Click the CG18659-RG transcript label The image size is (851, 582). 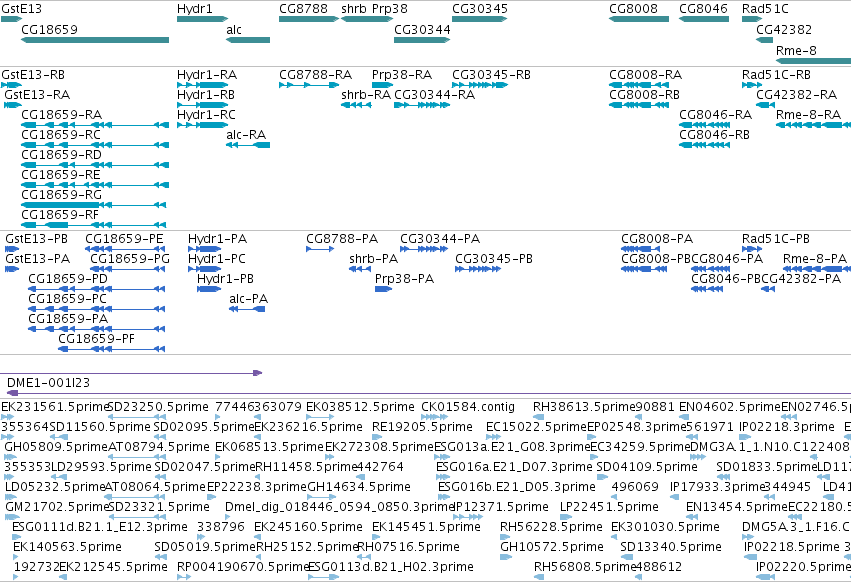click(x=61, y=194)
